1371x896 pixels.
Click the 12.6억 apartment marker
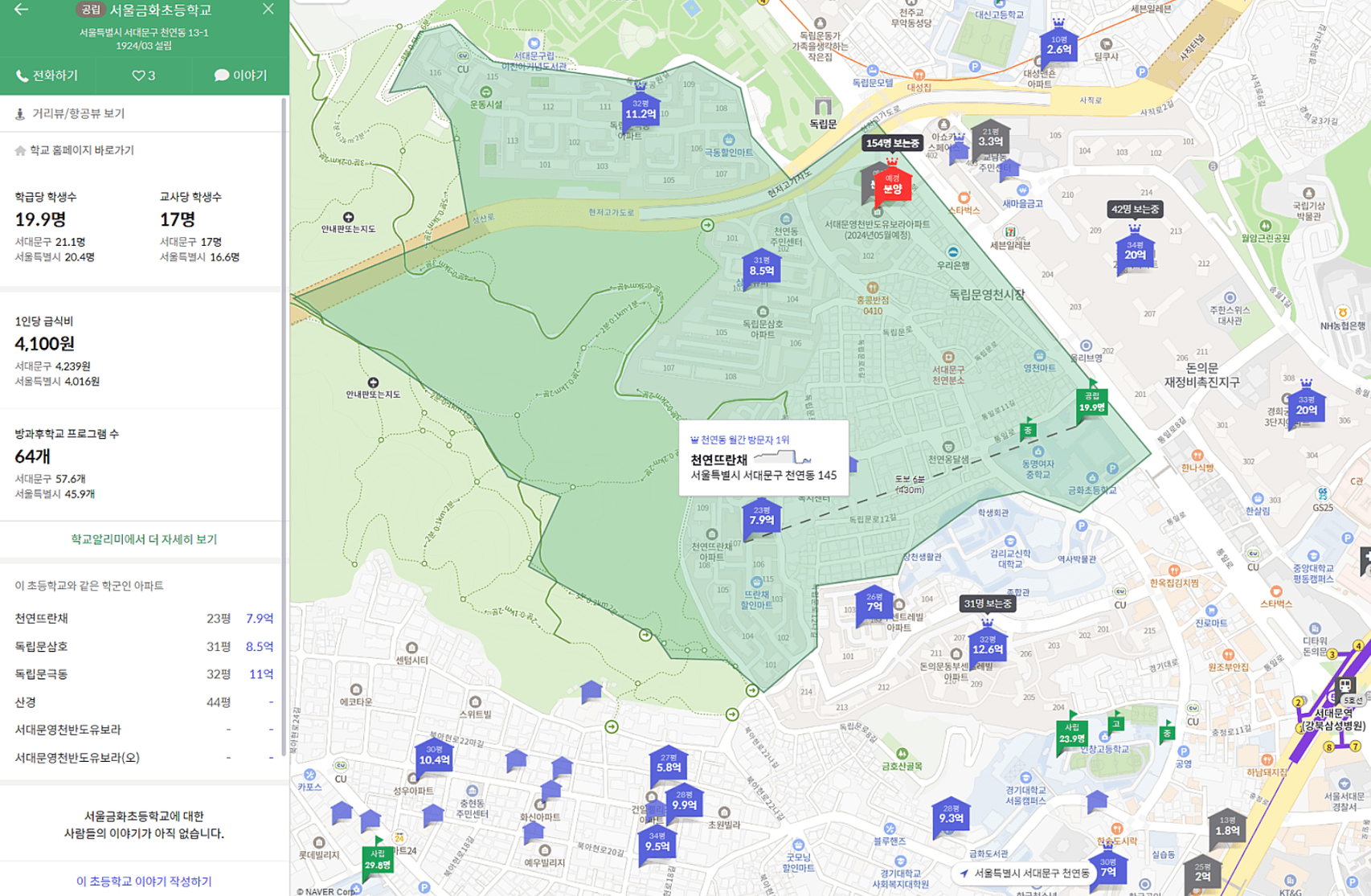[x=988, y=646]
